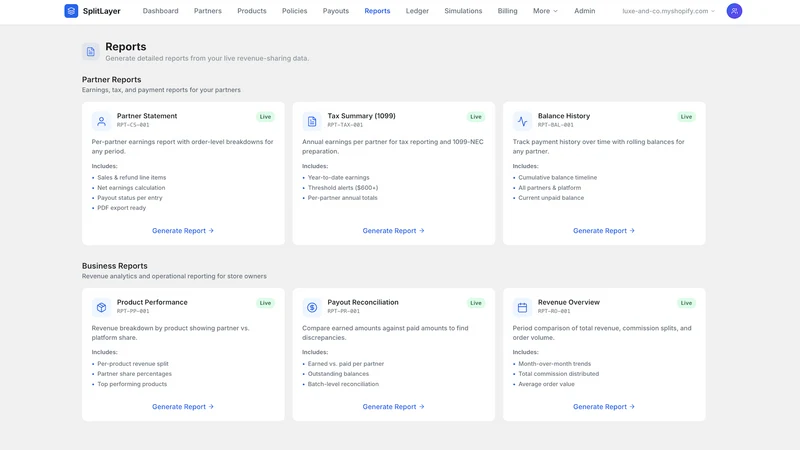Screen dimensions: 800x450
Task: Click report ID RPT-BAL-001
Action: (x=556, y=125)
